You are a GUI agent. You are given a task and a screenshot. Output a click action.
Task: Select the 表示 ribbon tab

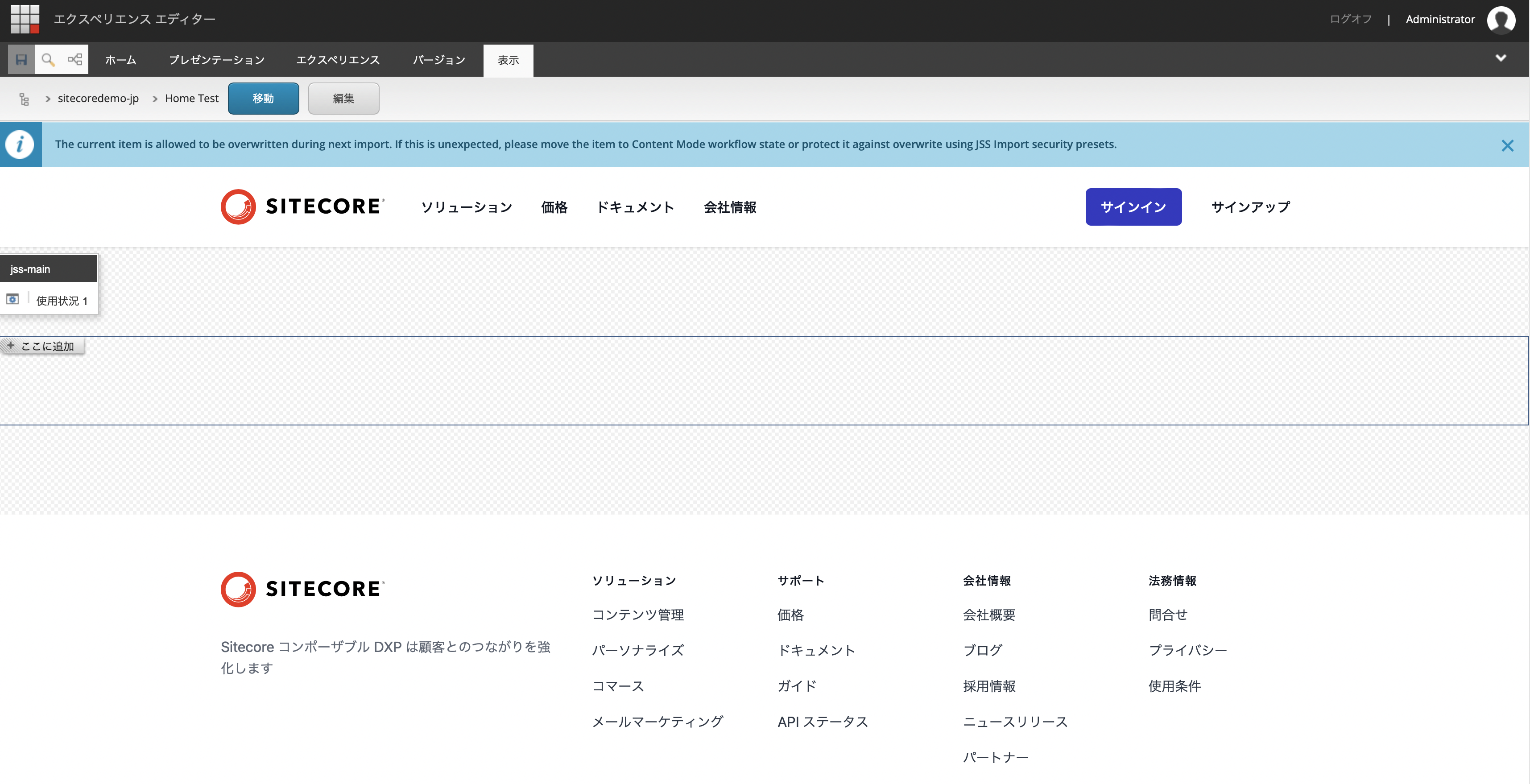pyautogui.click(x=508, y=61)
